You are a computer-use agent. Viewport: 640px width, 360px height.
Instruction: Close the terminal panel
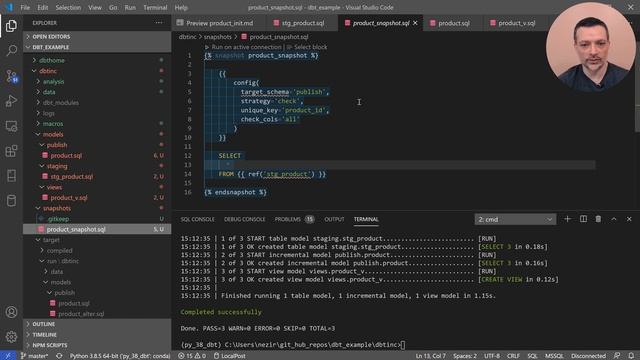click(629, 219)
